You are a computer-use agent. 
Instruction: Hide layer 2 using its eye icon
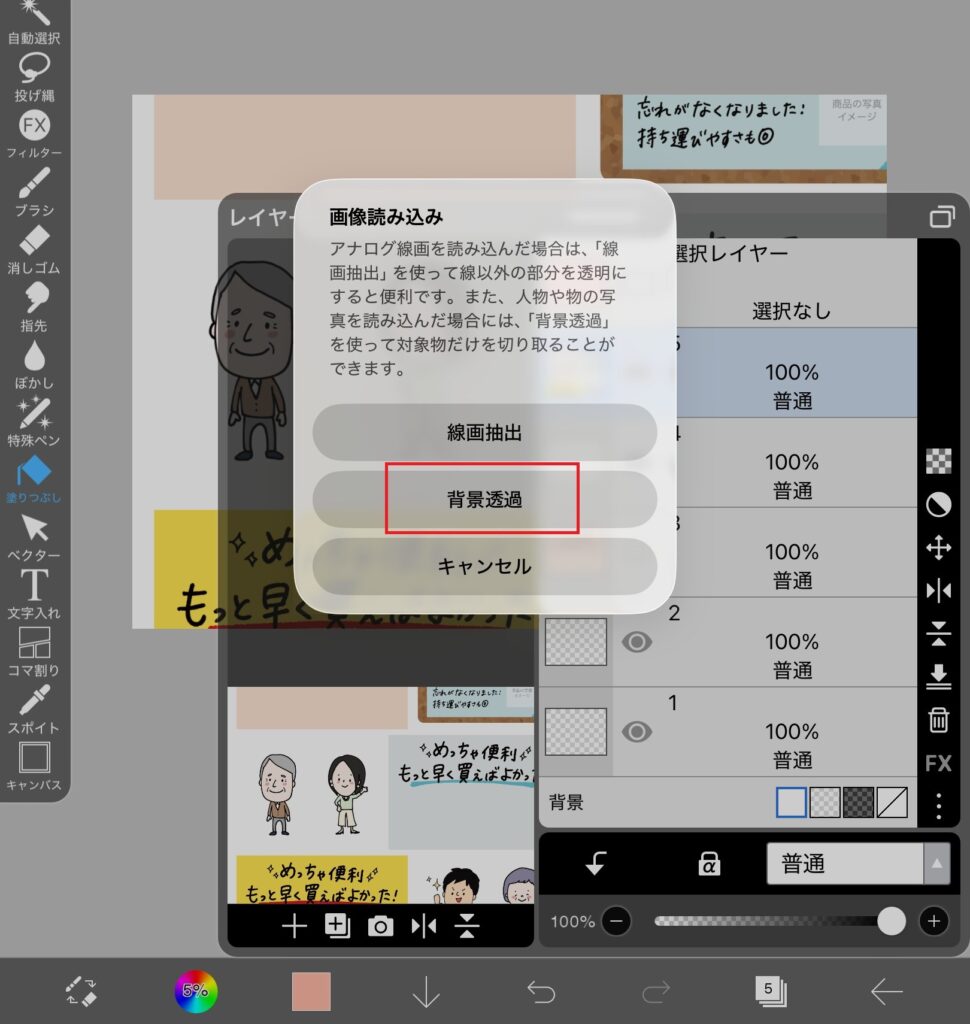[x=637, y=642]
